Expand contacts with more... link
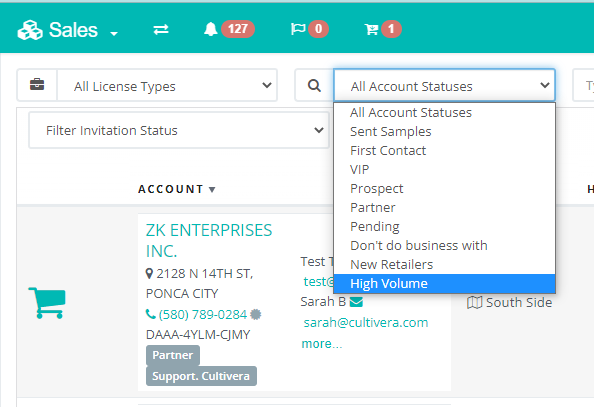This screenshot has width=594, height=407. 322,343
